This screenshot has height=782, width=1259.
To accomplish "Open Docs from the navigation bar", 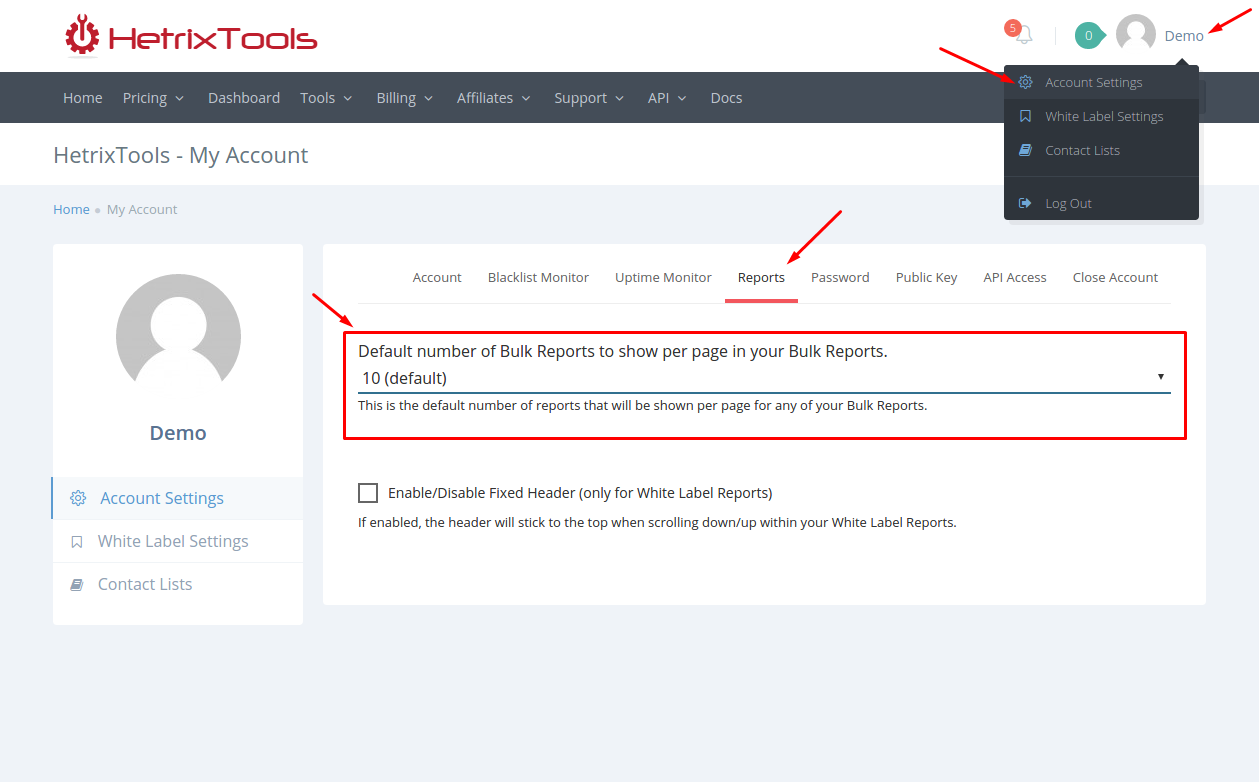I will pos(726,98).
